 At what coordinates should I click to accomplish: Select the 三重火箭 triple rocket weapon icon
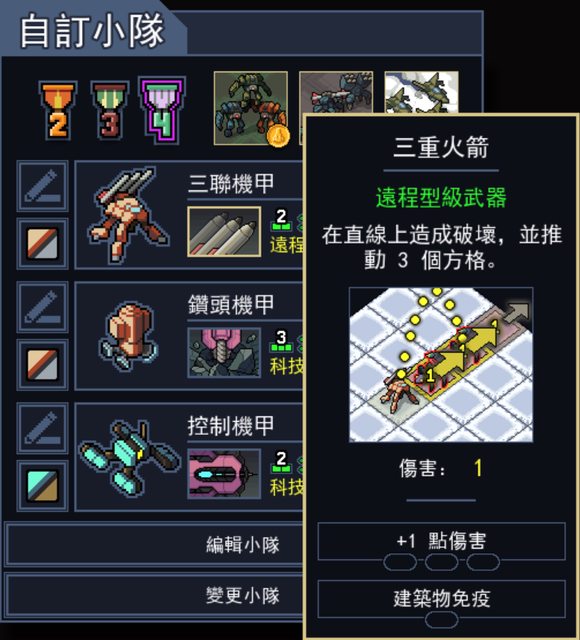point(224,231)
